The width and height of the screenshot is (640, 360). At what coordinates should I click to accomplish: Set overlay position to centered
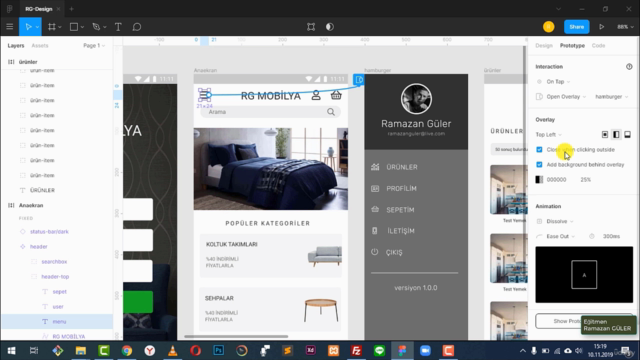[x=605, y=135]
